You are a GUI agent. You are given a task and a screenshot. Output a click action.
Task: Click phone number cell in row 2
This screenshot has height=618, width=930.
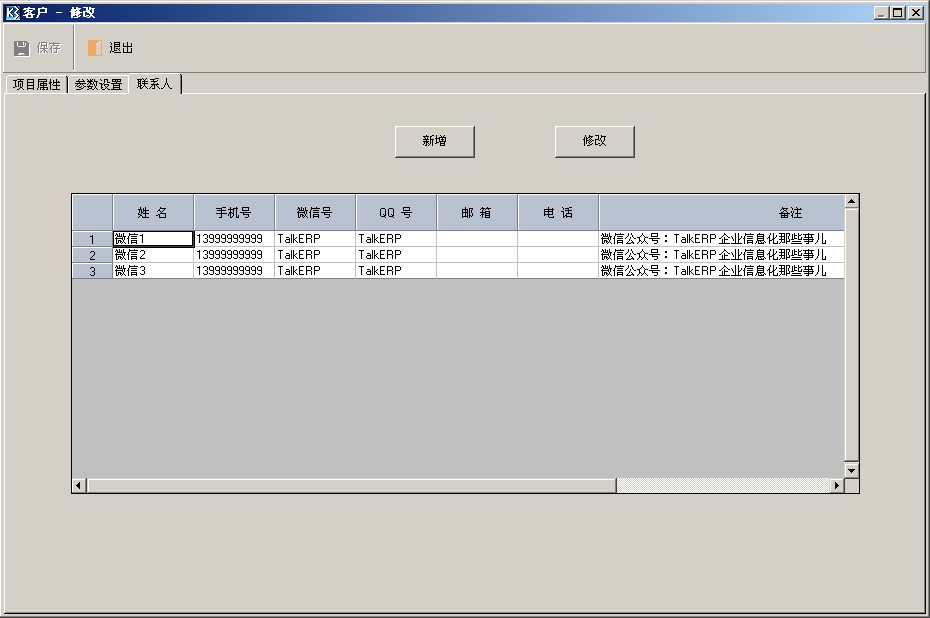pyautogui.click(x=234, y=254)
